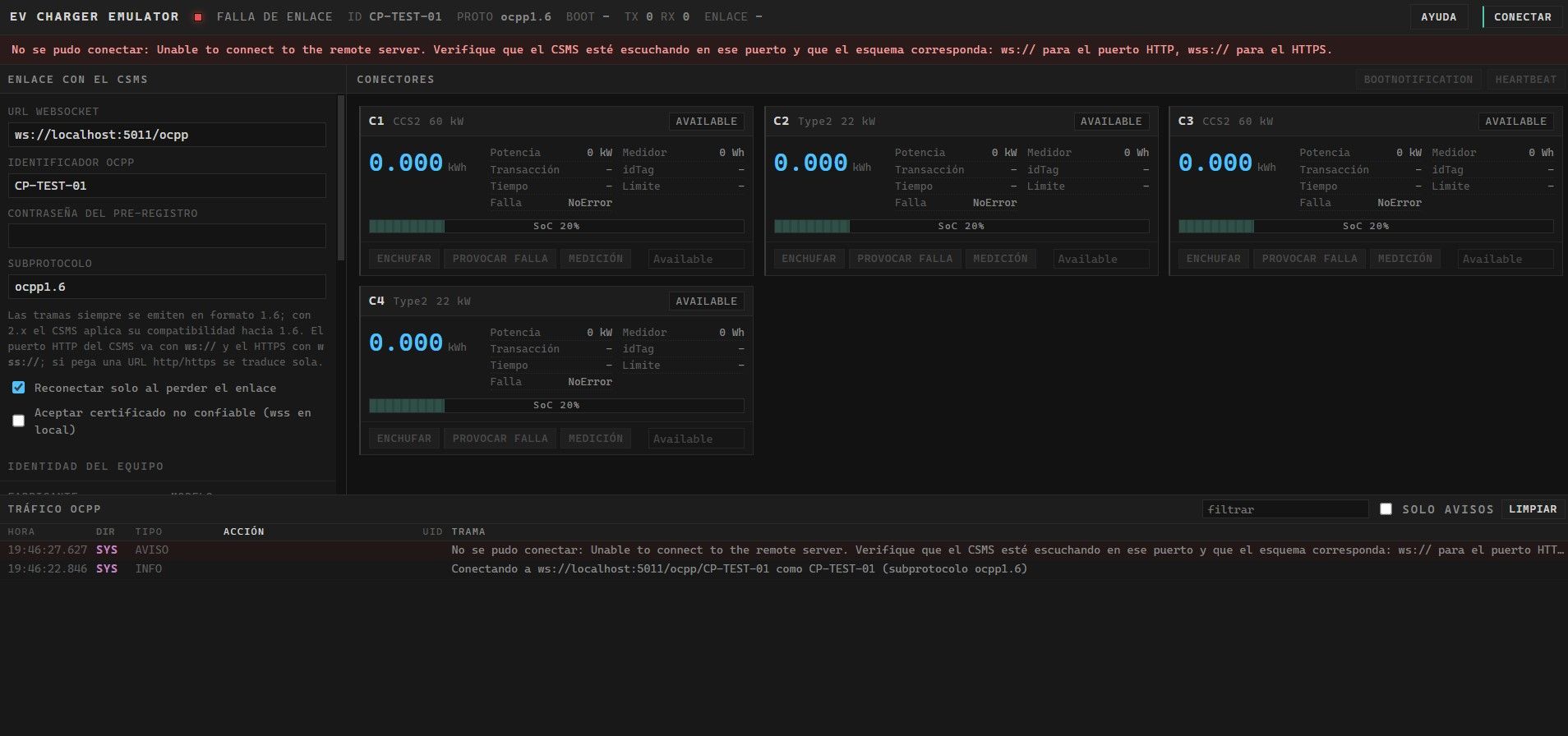Open the status dropdown on connector C3
This screenshot has width=1568, height=736.
(1506, 259)
